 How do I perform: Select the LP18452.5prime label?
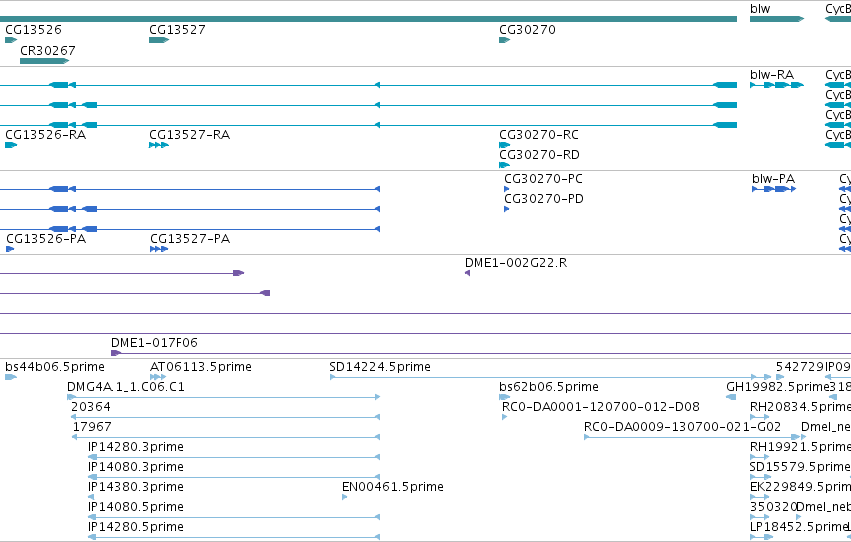pyautogui.click(x=798, y=527)
